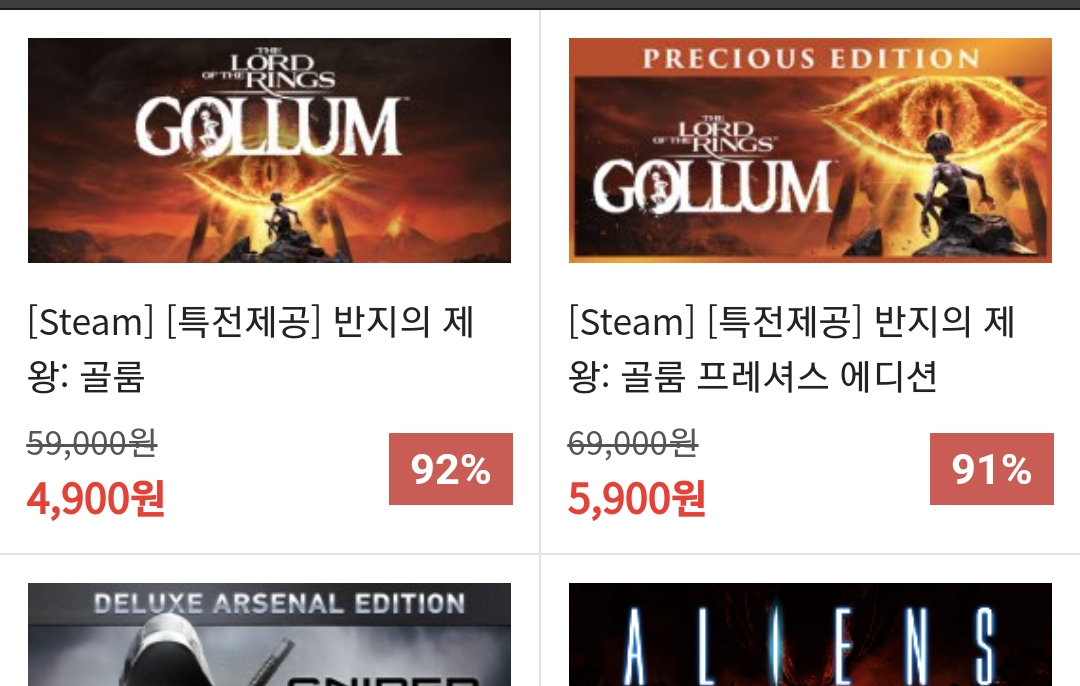The height and width of the screenshot is (686, 1080).
Task: Click the GOLLUM logo text on Precious Edition banner
Action: tap(712, 187)
